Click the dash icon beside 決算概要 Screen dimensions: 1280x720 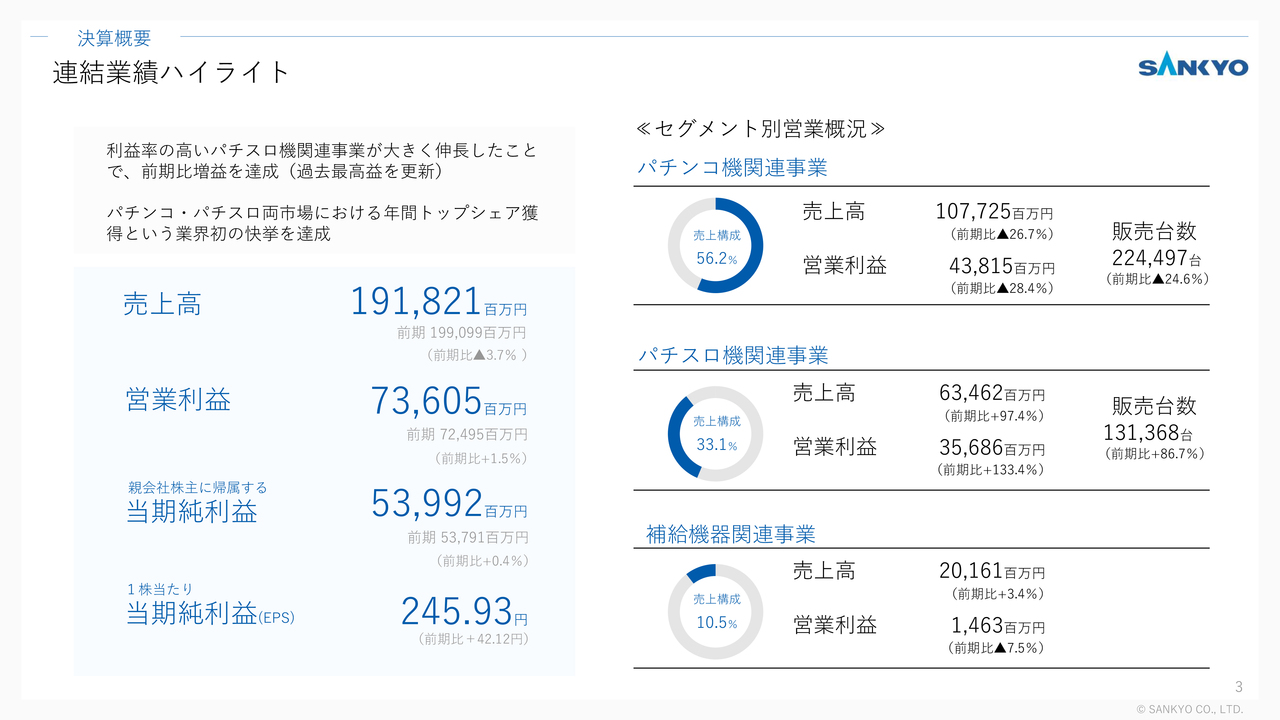38,37
